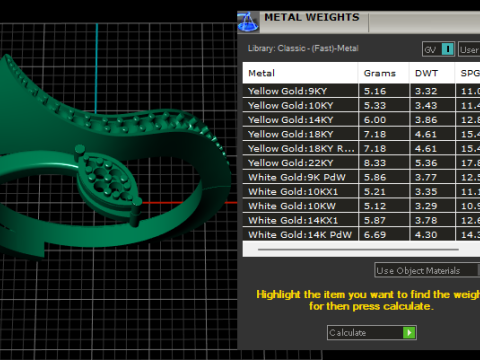Toggle the GV switch
Viewport: 480px width, 360px height.
tap(438, 50)
